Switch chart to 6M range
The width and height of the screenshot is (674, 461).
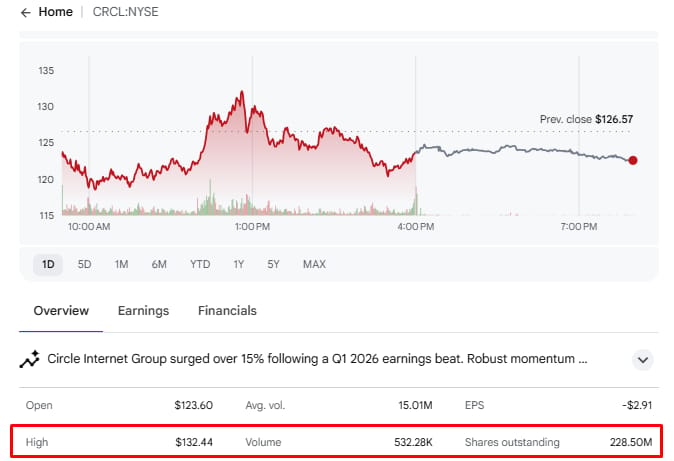click(x=159, y=264)
